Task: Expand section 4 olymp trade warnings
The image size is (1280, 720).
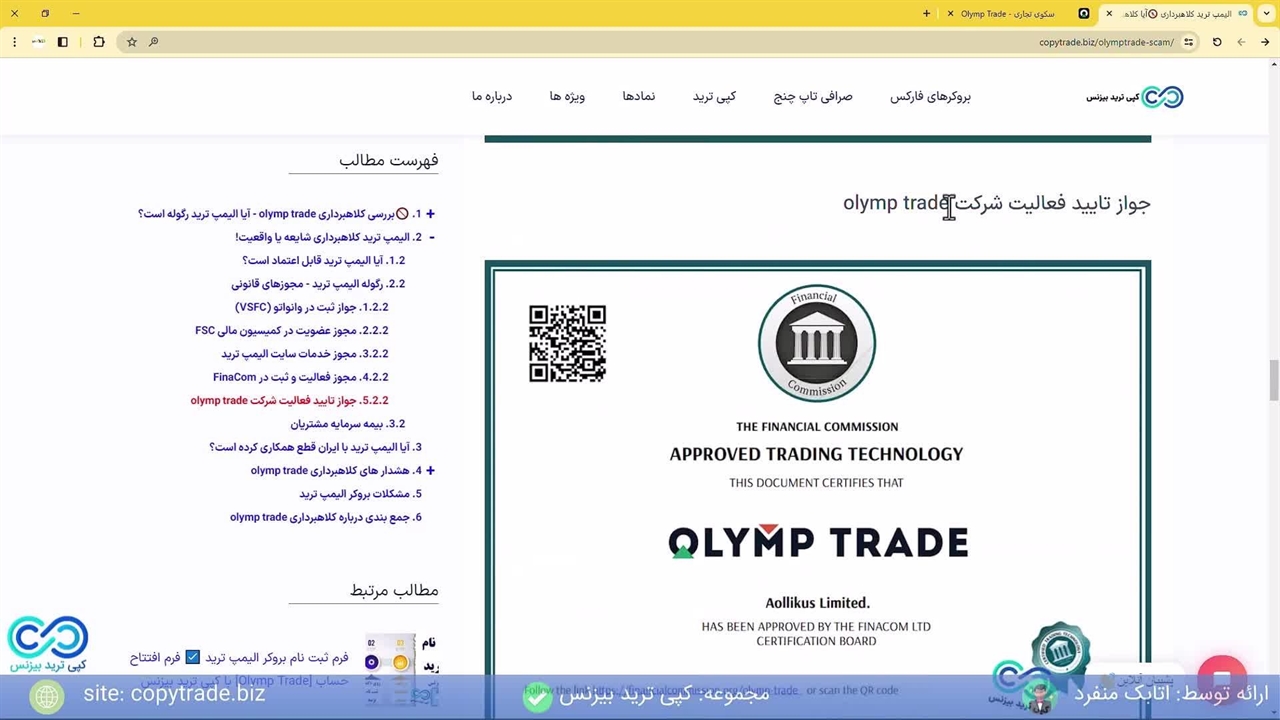Action: pos(430,470)
